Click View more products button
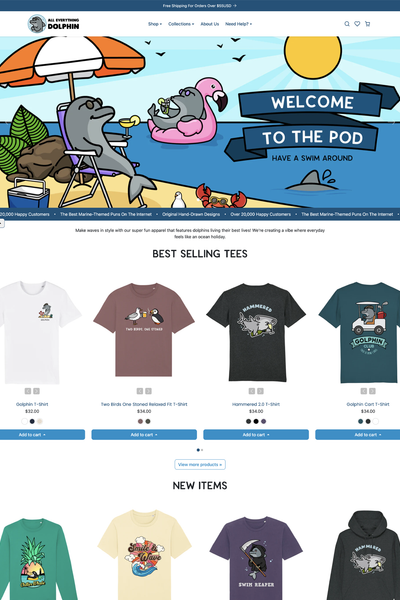 (200, 464)
